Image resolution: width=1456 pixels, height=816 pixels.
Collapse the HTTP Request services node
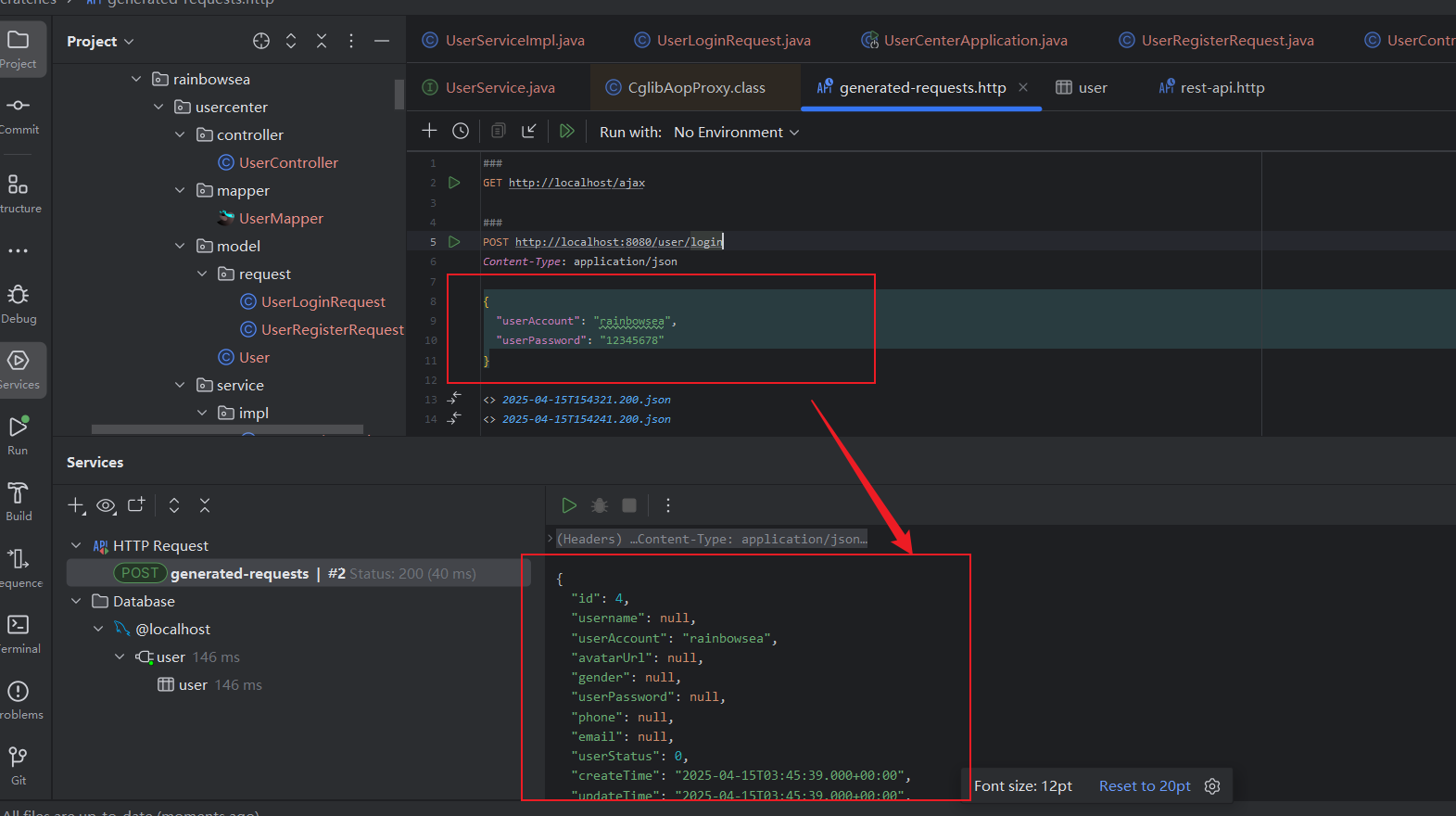76,546
